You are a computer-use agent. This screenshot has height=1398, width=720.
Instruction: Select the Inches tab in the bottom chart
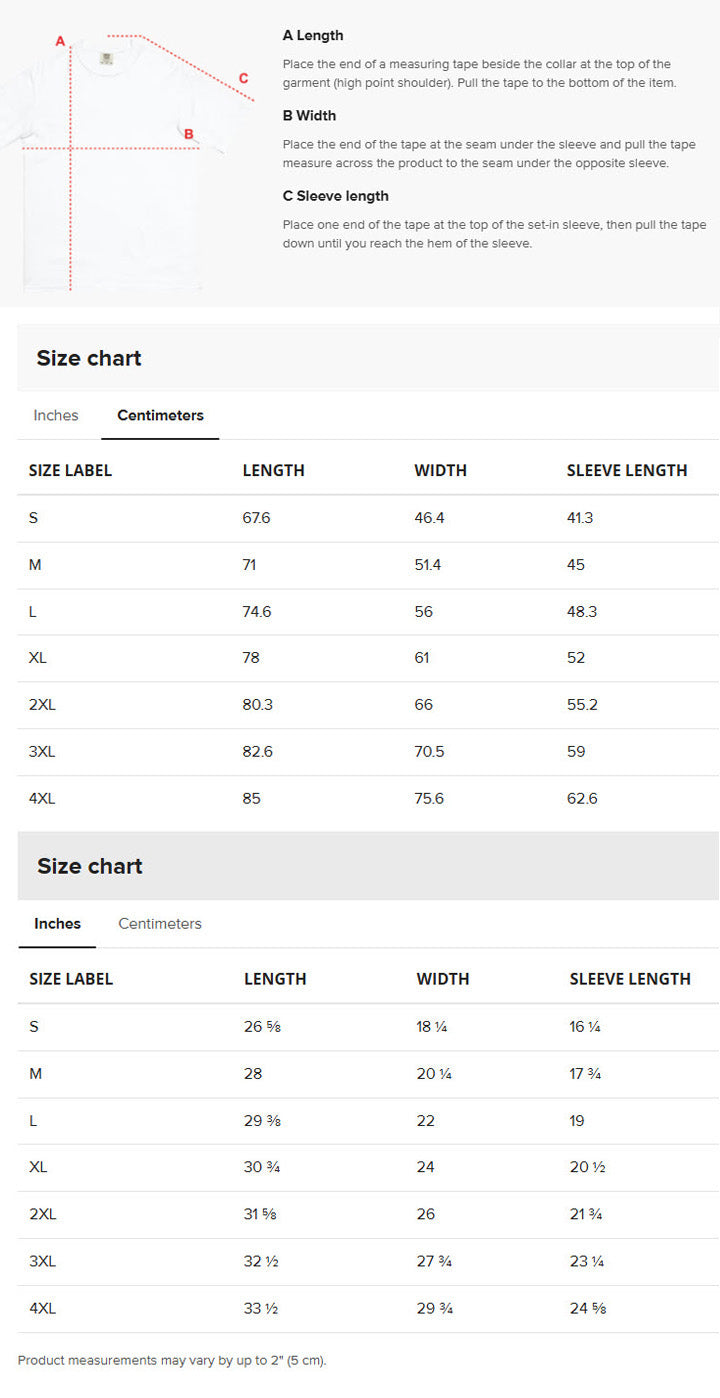57,923
